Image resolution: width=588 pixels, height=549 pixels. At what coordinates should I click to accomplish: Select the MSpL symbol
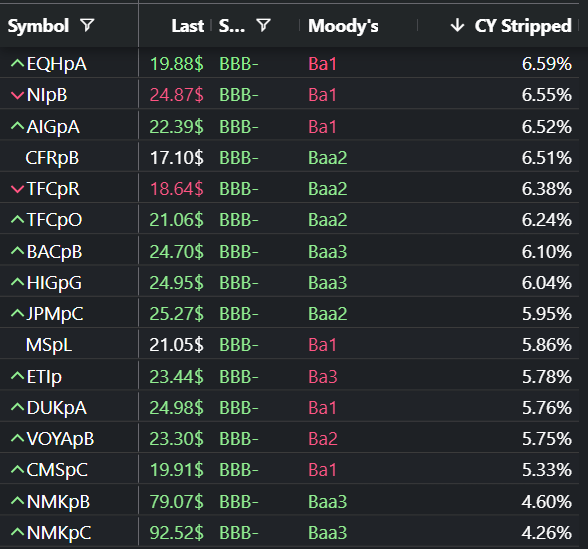point(49,345)
